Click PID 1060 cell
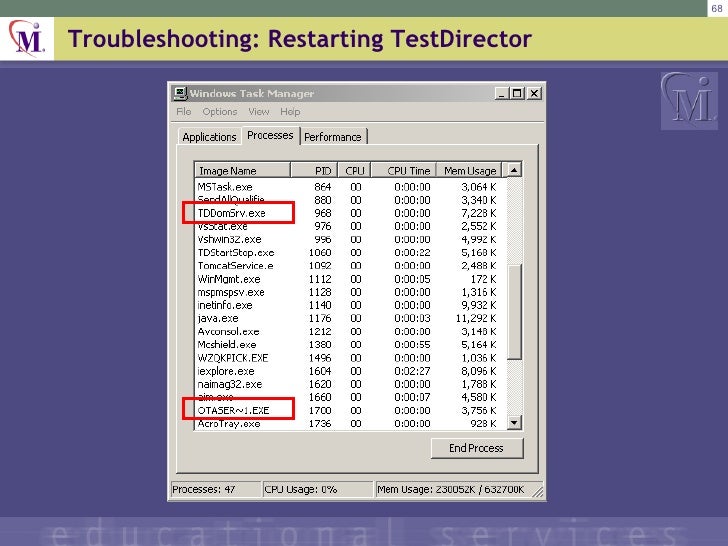This screenshot has width=728, height=546. [320, 253]
